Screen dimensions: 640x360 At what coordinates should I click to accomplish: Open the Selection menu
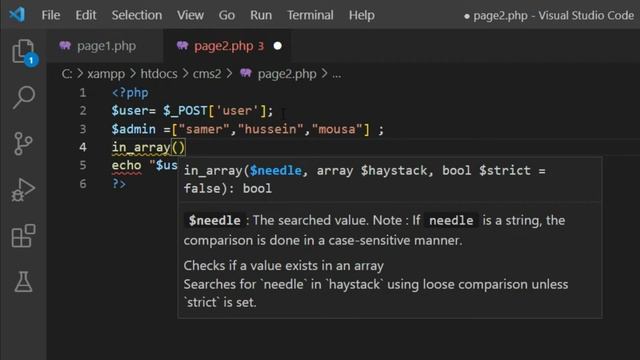pos(137,15)
